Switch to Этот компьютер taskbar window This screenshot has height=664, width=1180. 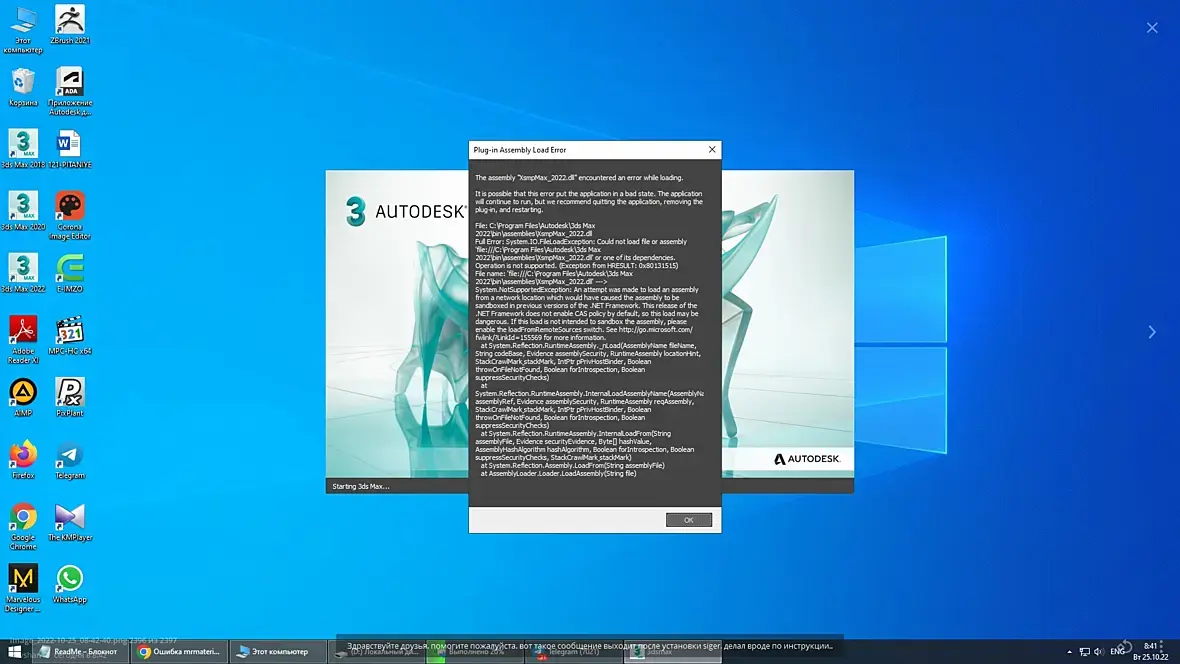click(277, 651)
